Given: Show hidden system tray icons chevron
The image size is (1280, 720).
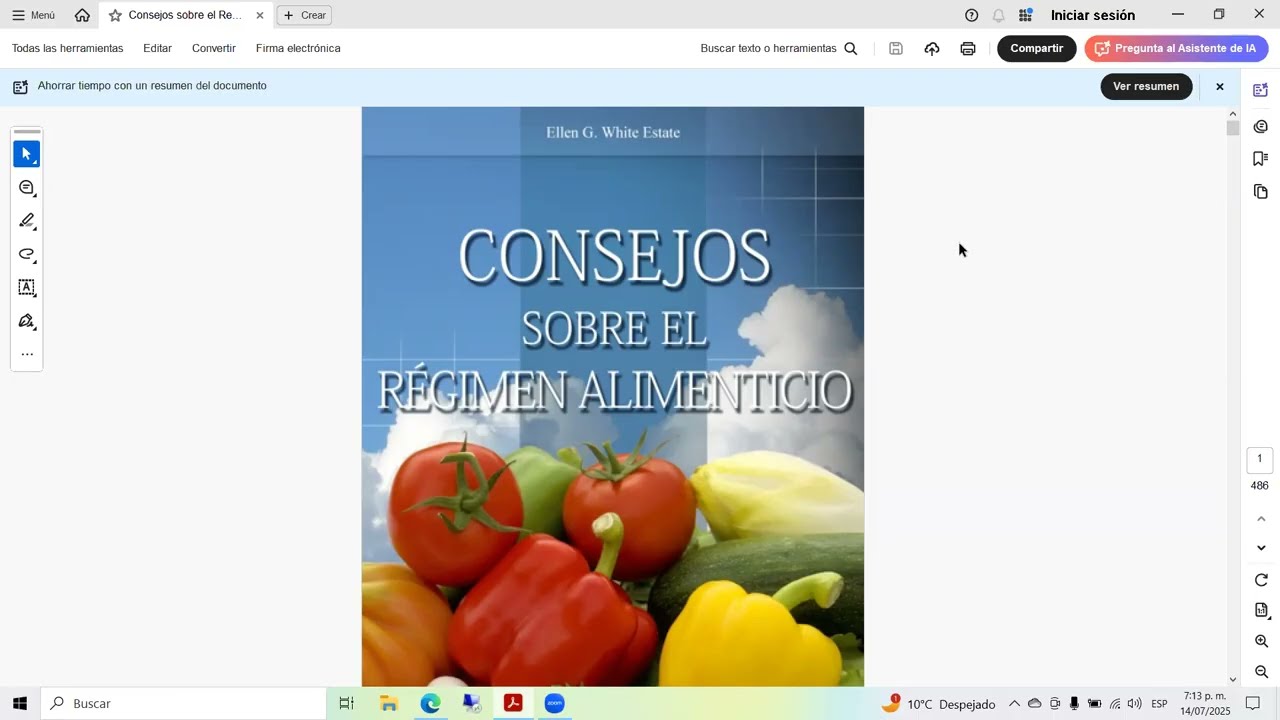Looking at the screenshot, I should [x=1014, y=704].
